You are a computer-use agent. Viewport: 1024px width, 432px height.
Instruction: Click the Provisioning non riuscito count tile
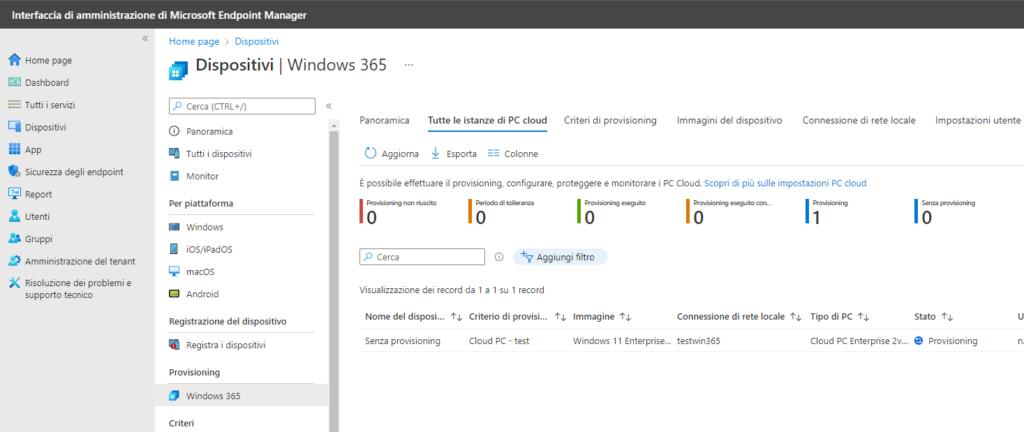398,211
